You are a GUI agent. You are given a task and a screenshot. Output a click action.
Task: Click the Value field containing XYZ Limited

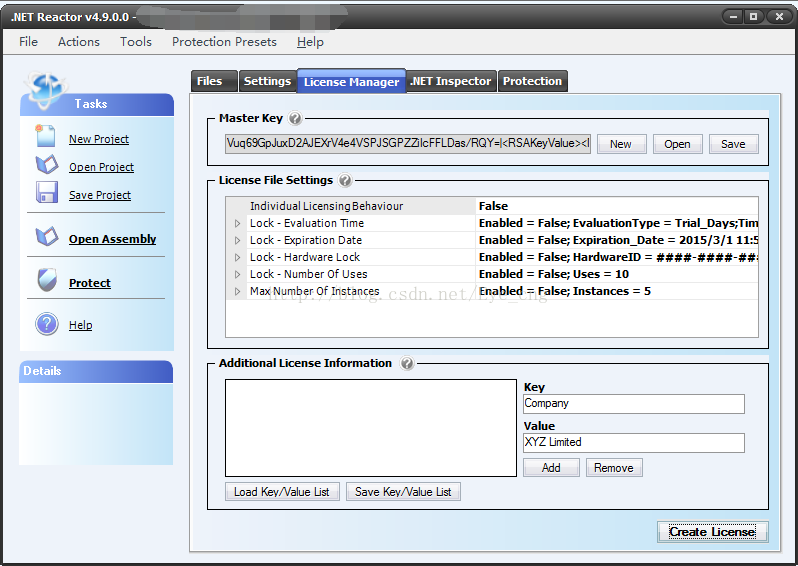pyautogui.click(x=634, y=443)
